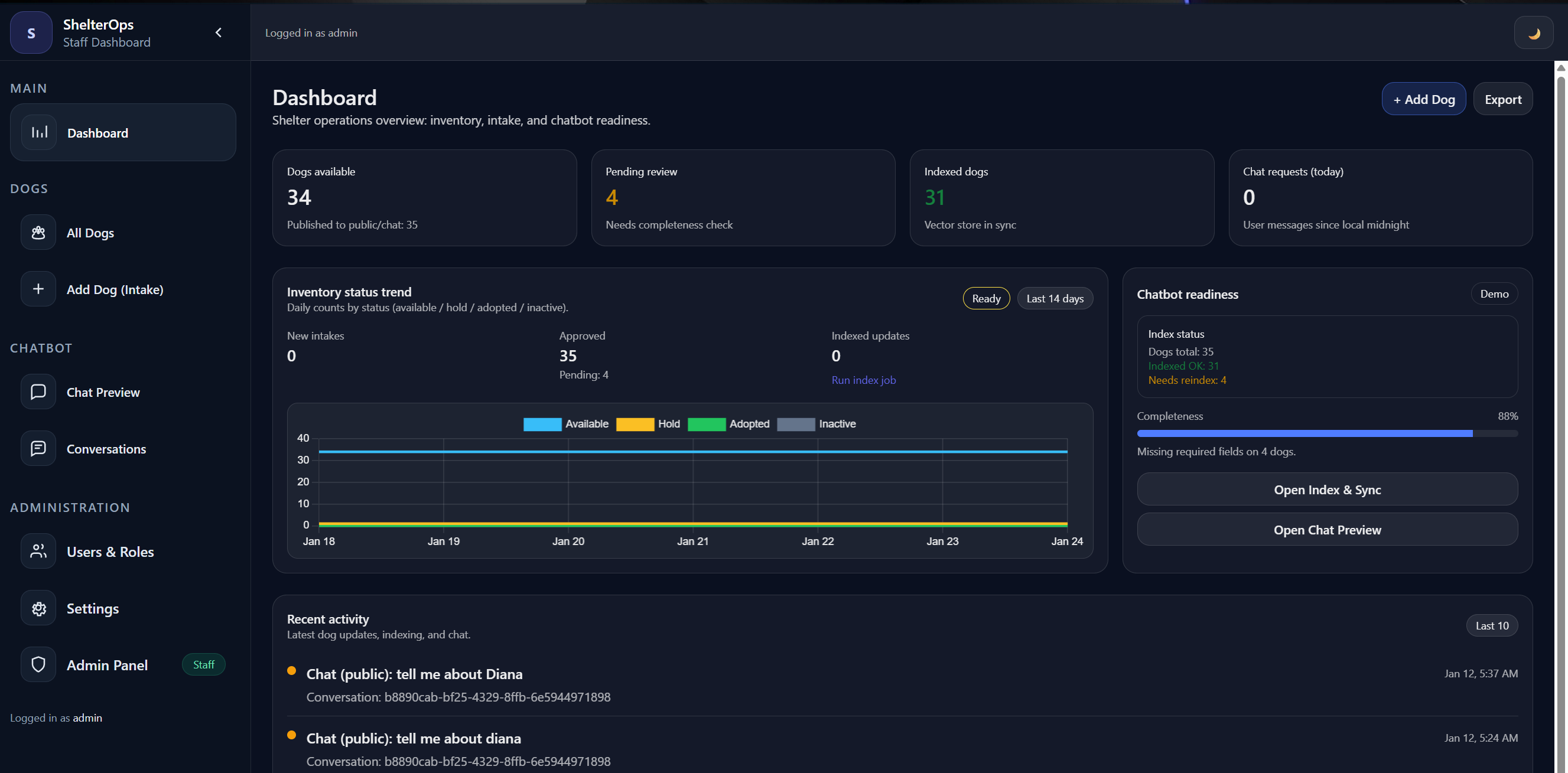Click the Add Dog plus icon
Screen dimensions: 1568x773
[38, 289]
